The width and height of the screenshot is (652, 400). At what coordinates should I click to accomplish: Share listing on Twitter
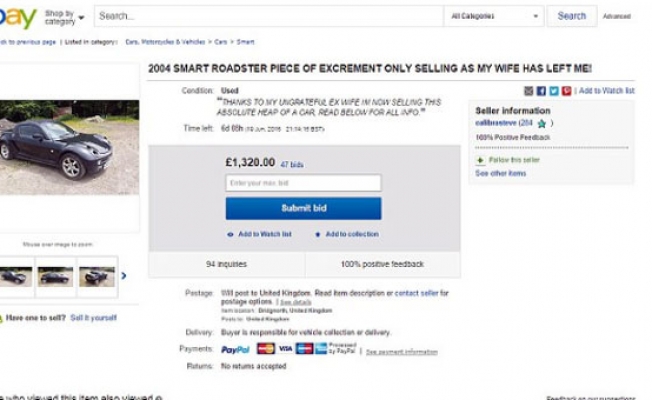tap(553, 90)
